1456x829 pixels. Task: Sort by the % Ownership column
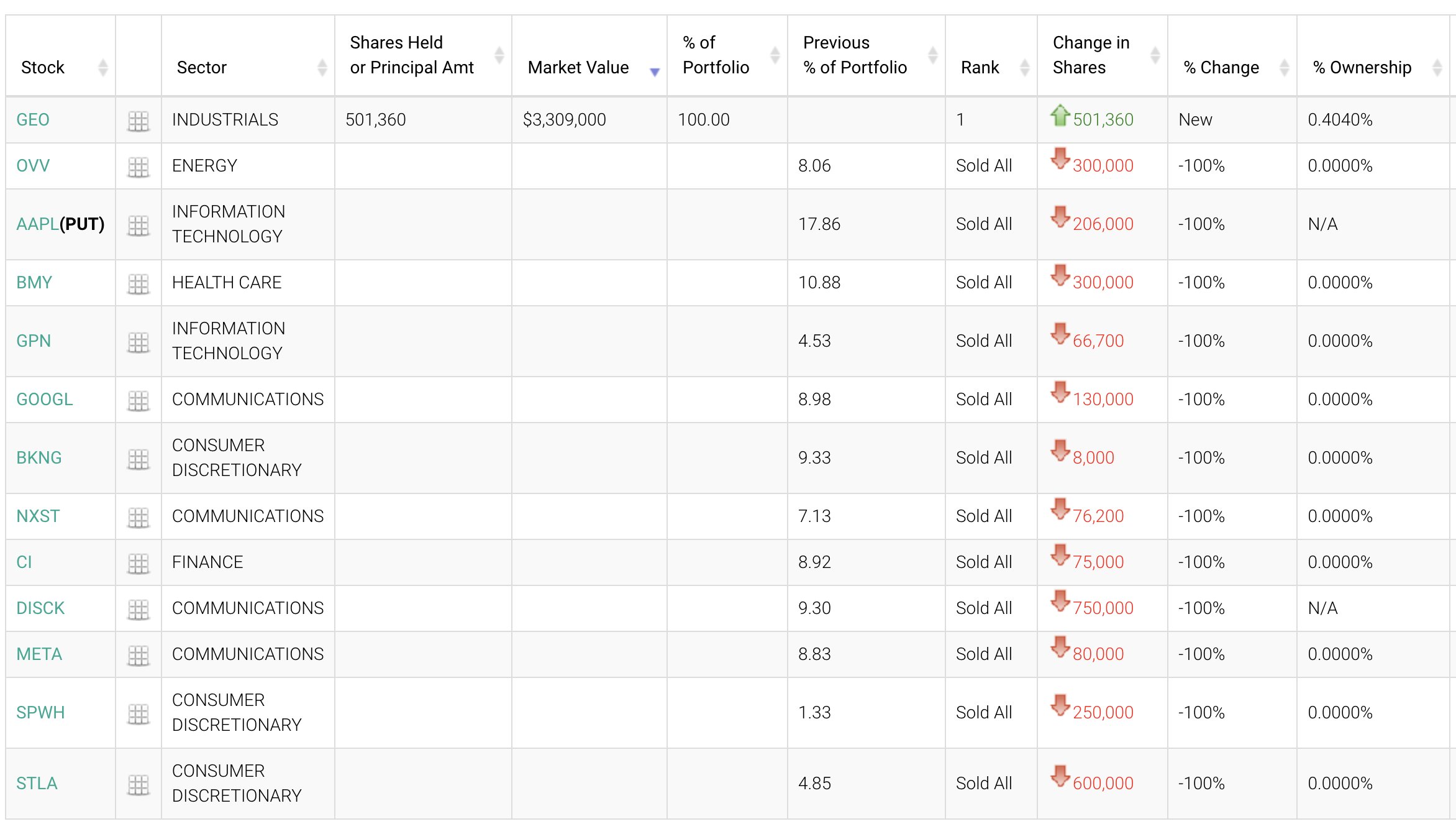(1373, 56)
